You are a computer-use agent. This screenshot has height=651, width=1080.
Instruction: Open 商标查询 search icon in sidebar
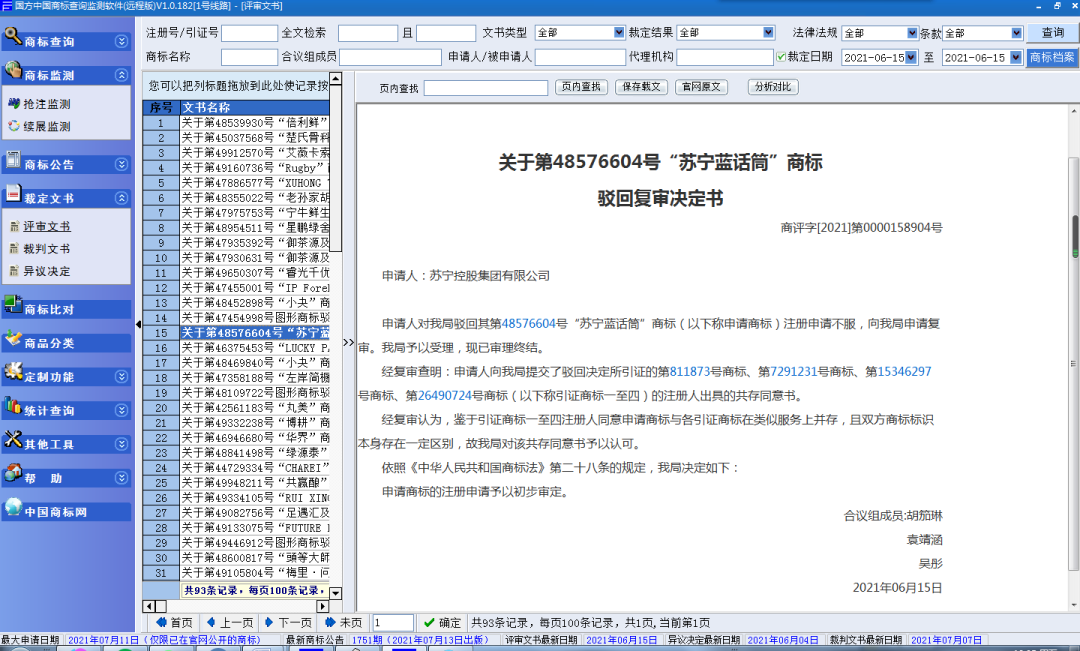12,37
